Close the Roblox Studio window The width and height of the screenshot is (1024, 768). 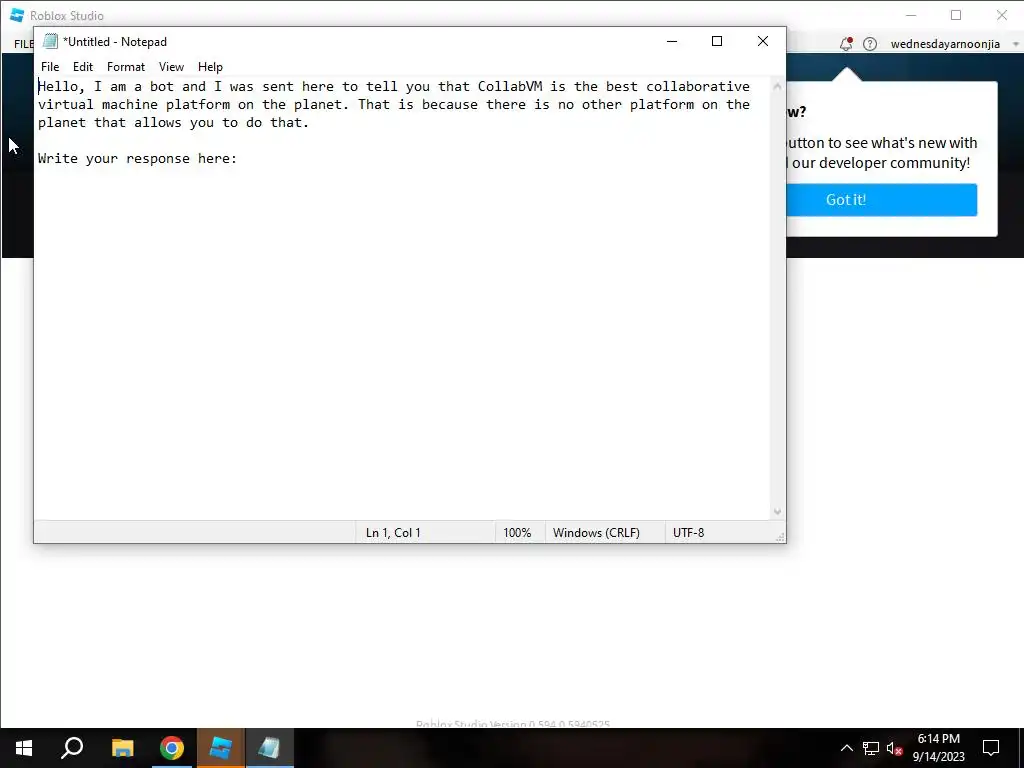click(x=1001, y=15)
